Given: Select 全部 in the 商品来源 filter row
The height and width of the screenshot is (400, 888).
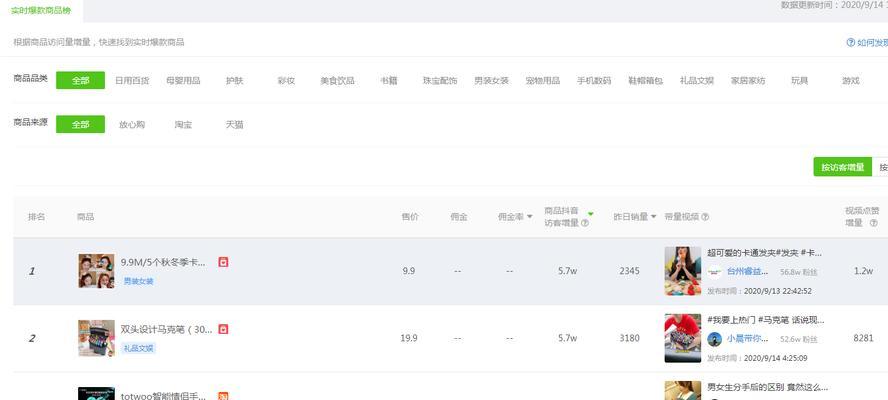Looking at the screenshot, I should 80,124.
